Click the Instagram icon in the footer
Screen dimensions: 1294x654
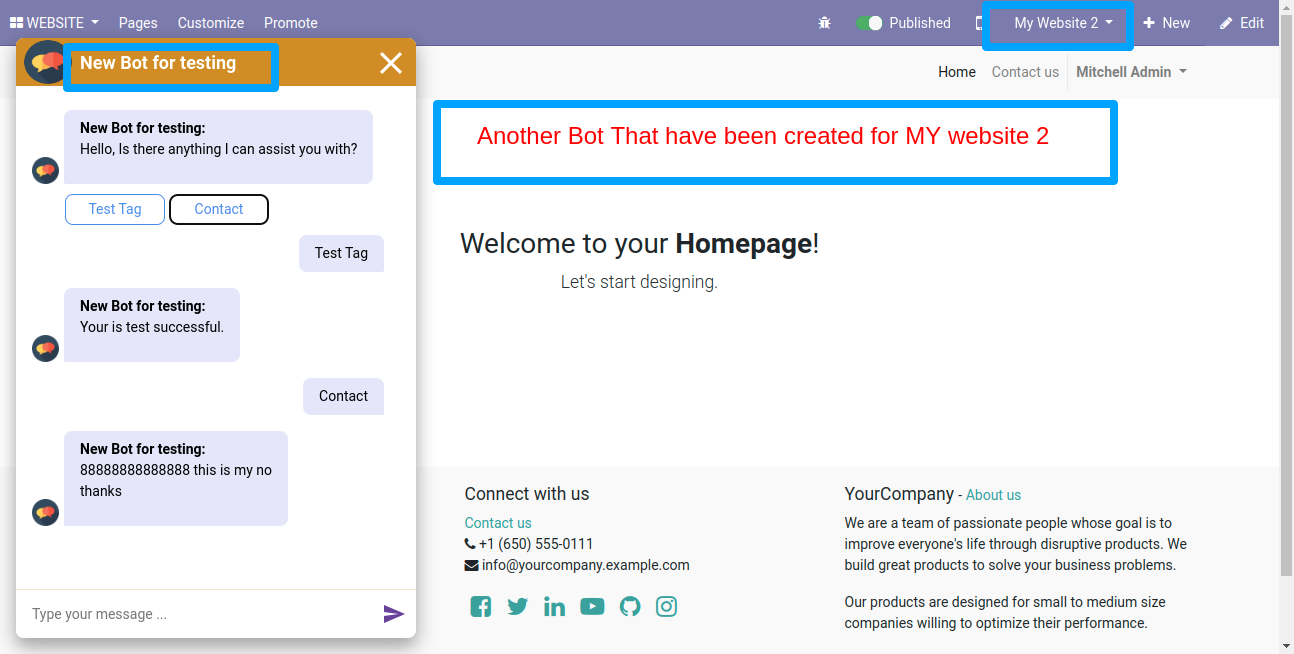(666, 606)
